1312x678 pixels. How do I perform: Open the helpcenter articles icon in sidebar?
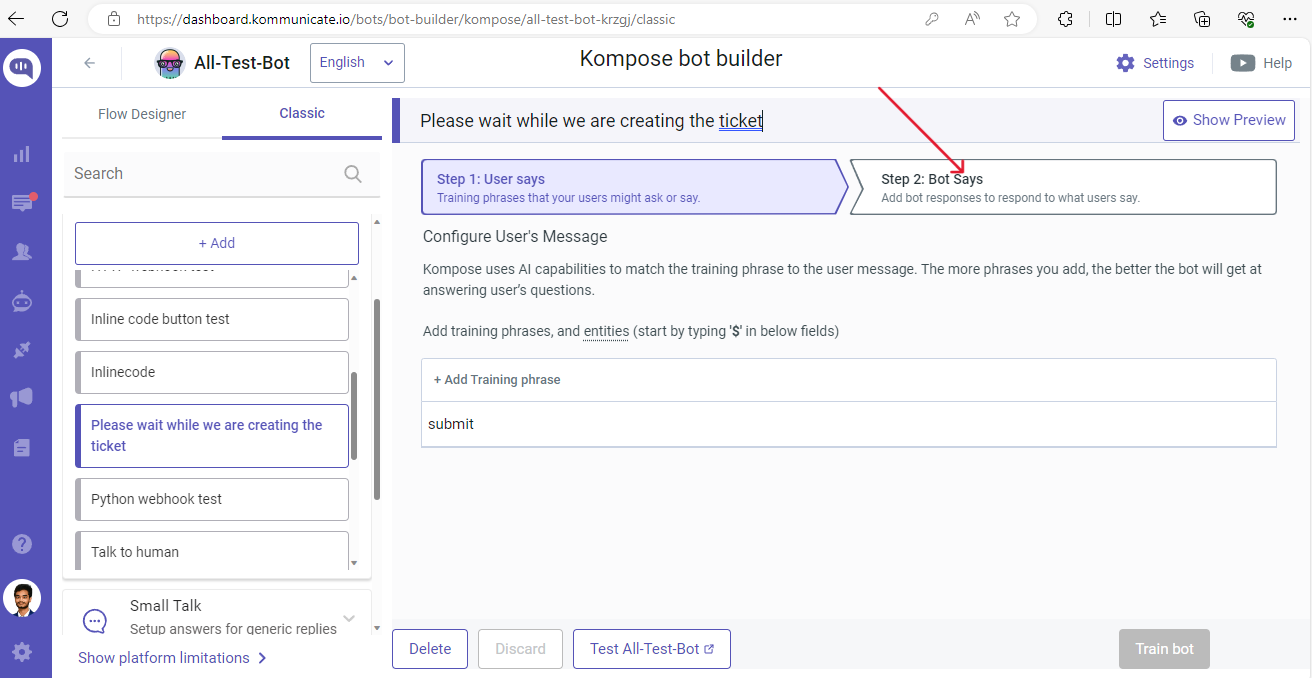pyautogui.click(x=21, y=447)
